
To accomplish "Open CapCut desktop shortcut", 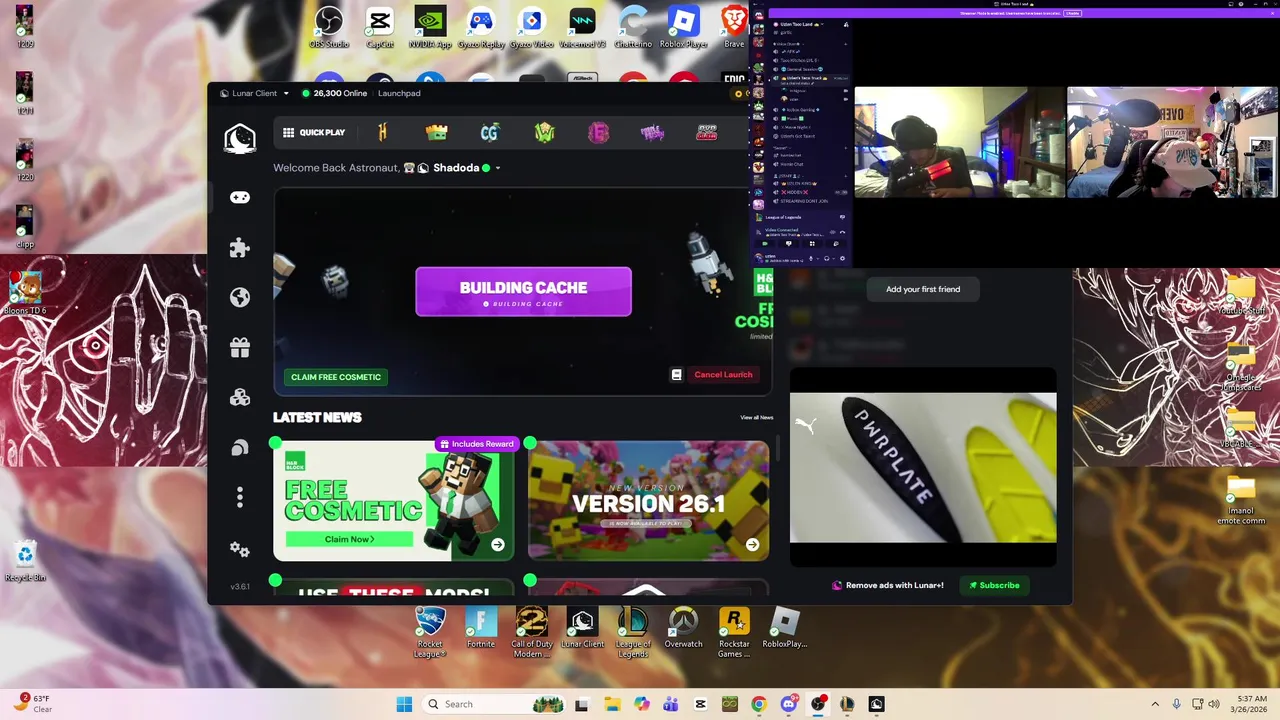I will coord(380,28).
